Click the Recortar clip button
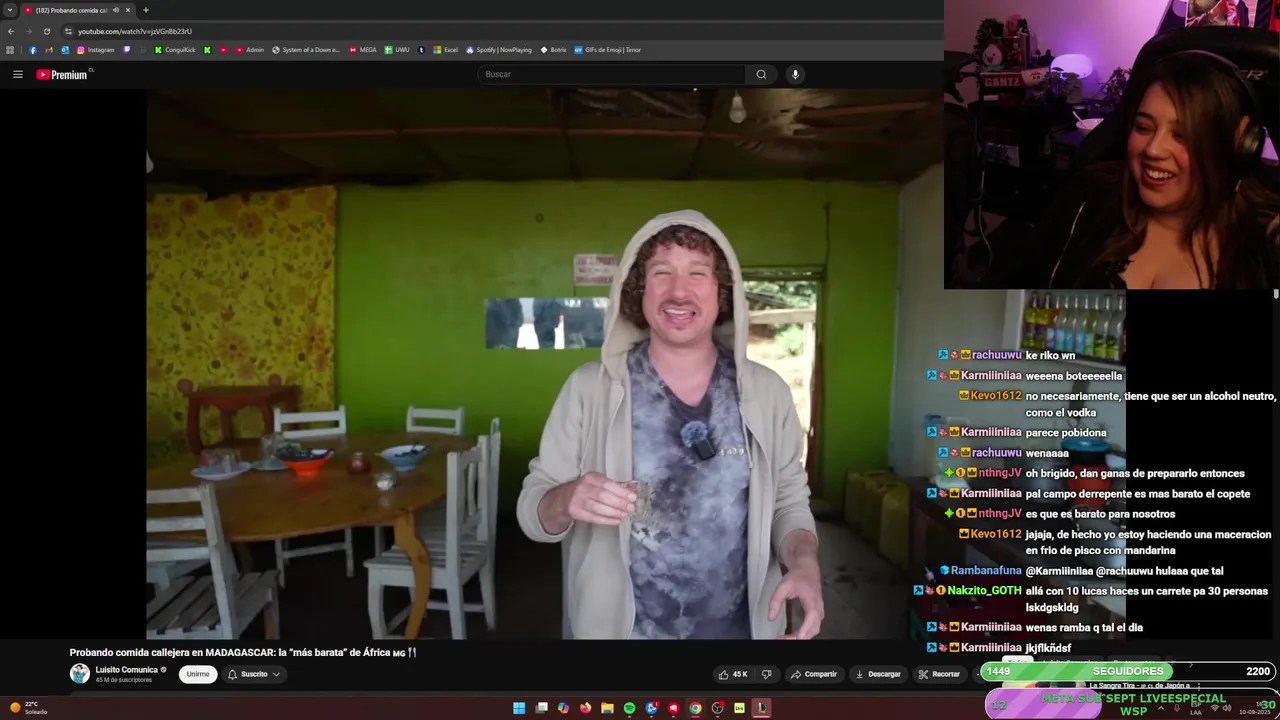This screenshot has width=1280, height=720. (939, 674)
